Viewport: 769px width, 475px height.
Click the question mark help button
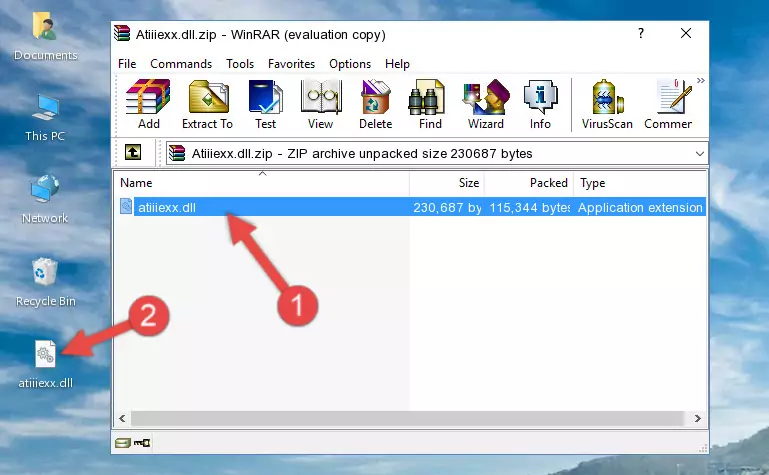point(641,33)
